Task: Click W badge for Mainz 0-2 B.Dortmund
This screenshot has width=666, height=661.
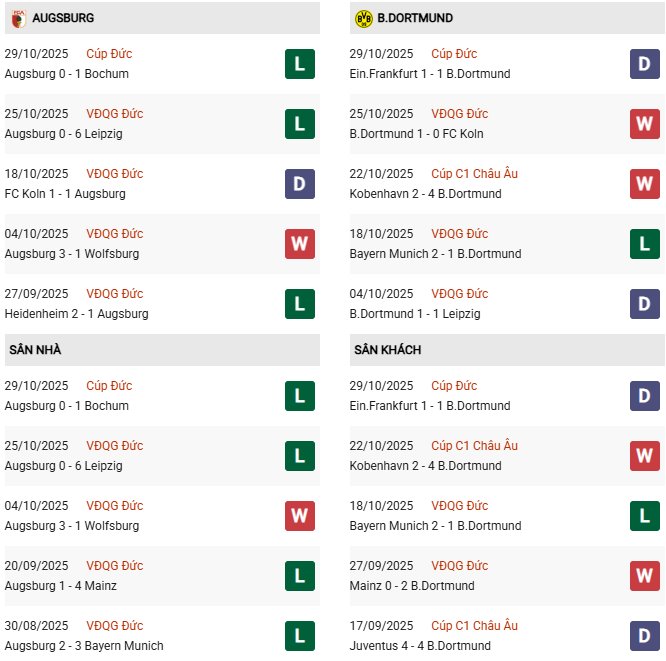Action: pyautogui.click(x=644, y=576)
